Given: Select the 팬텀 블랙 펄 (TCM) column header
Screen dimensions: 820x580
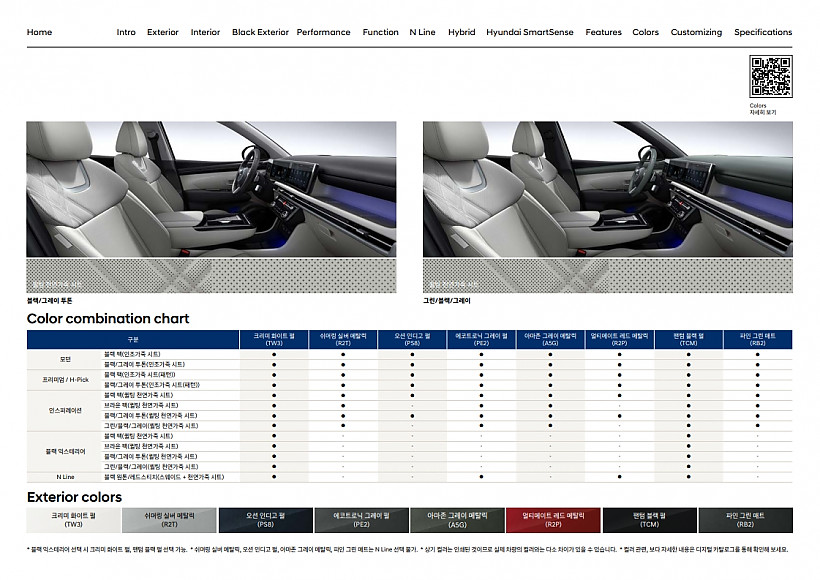Looking at the screenshot, I should coord(688,339).
